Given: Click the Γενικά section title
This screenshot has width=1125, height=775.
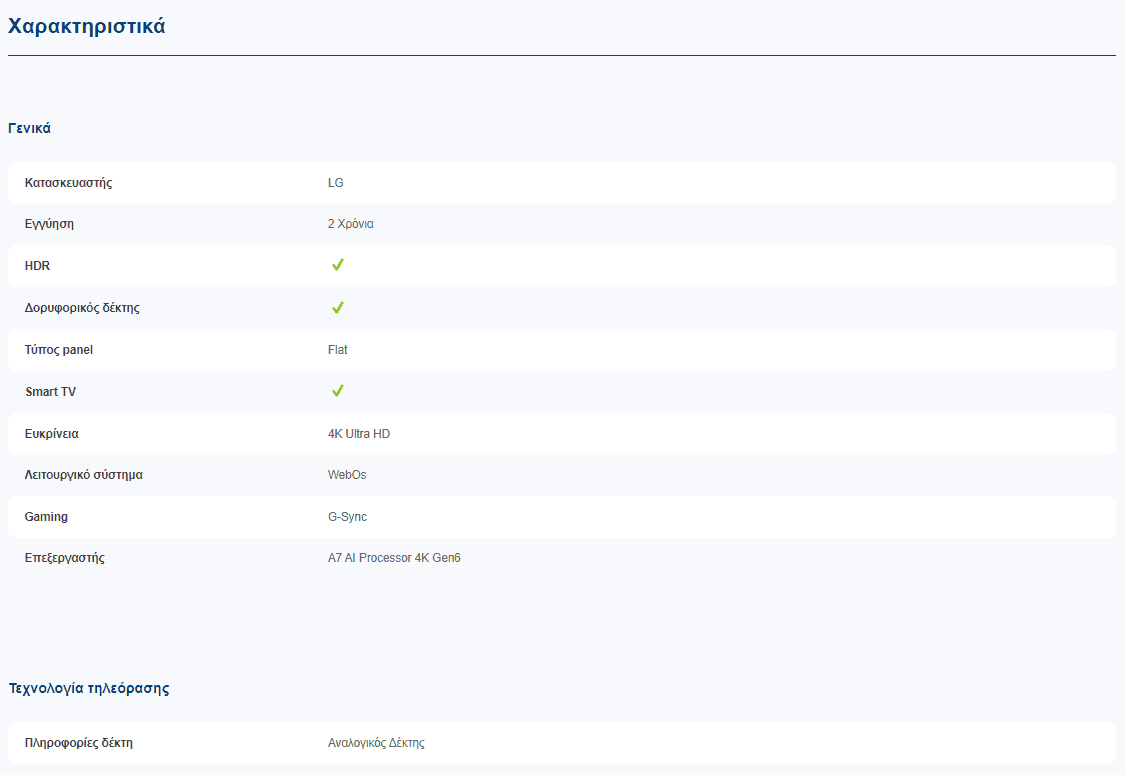Looking at the screenshot, I should click(29, 128).
